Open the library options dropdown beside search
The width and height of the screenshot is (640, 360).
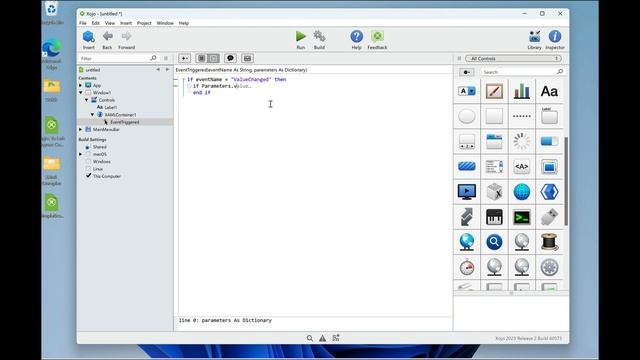(467, 72)
